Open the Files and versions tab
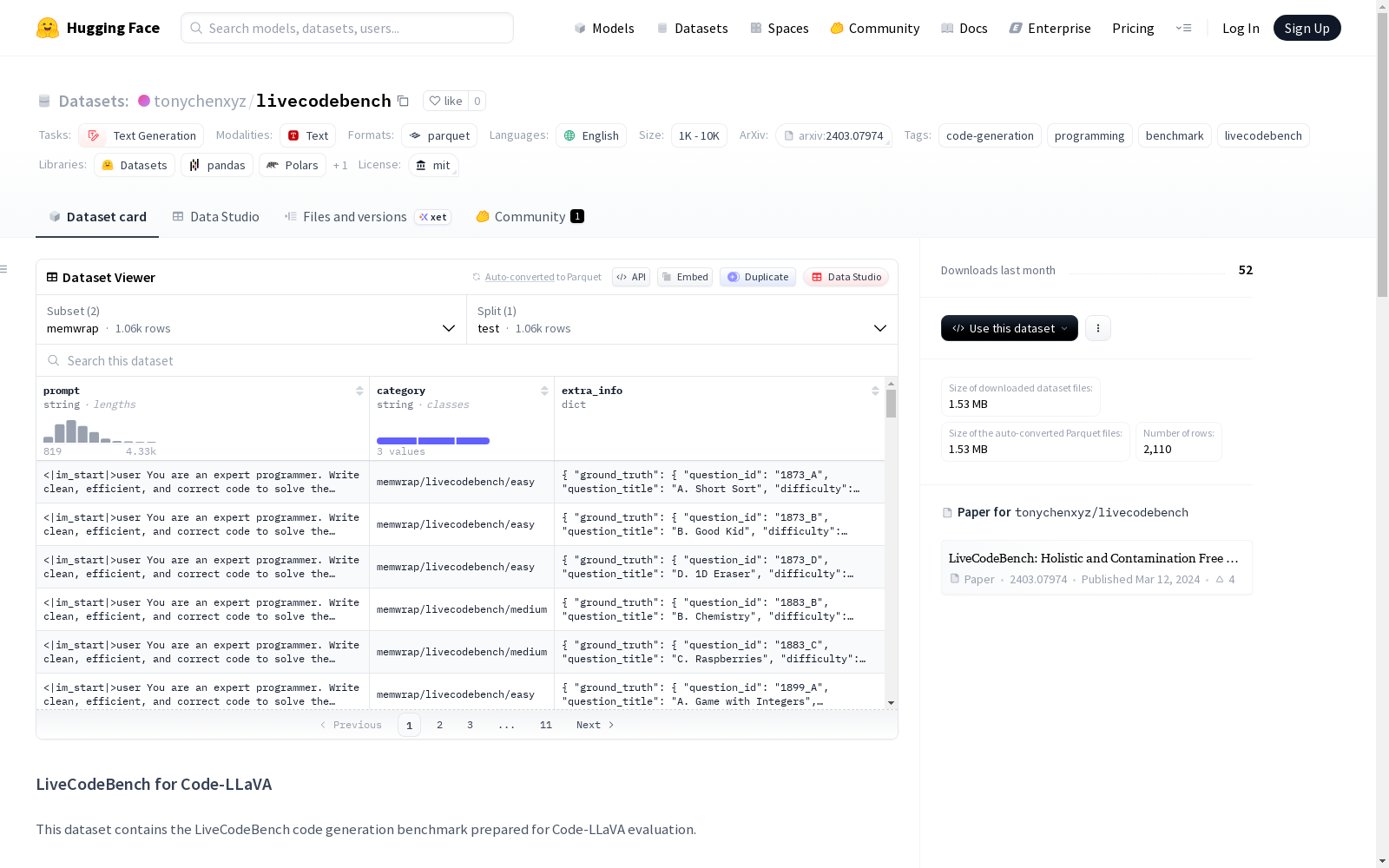 tap(366, 217)
